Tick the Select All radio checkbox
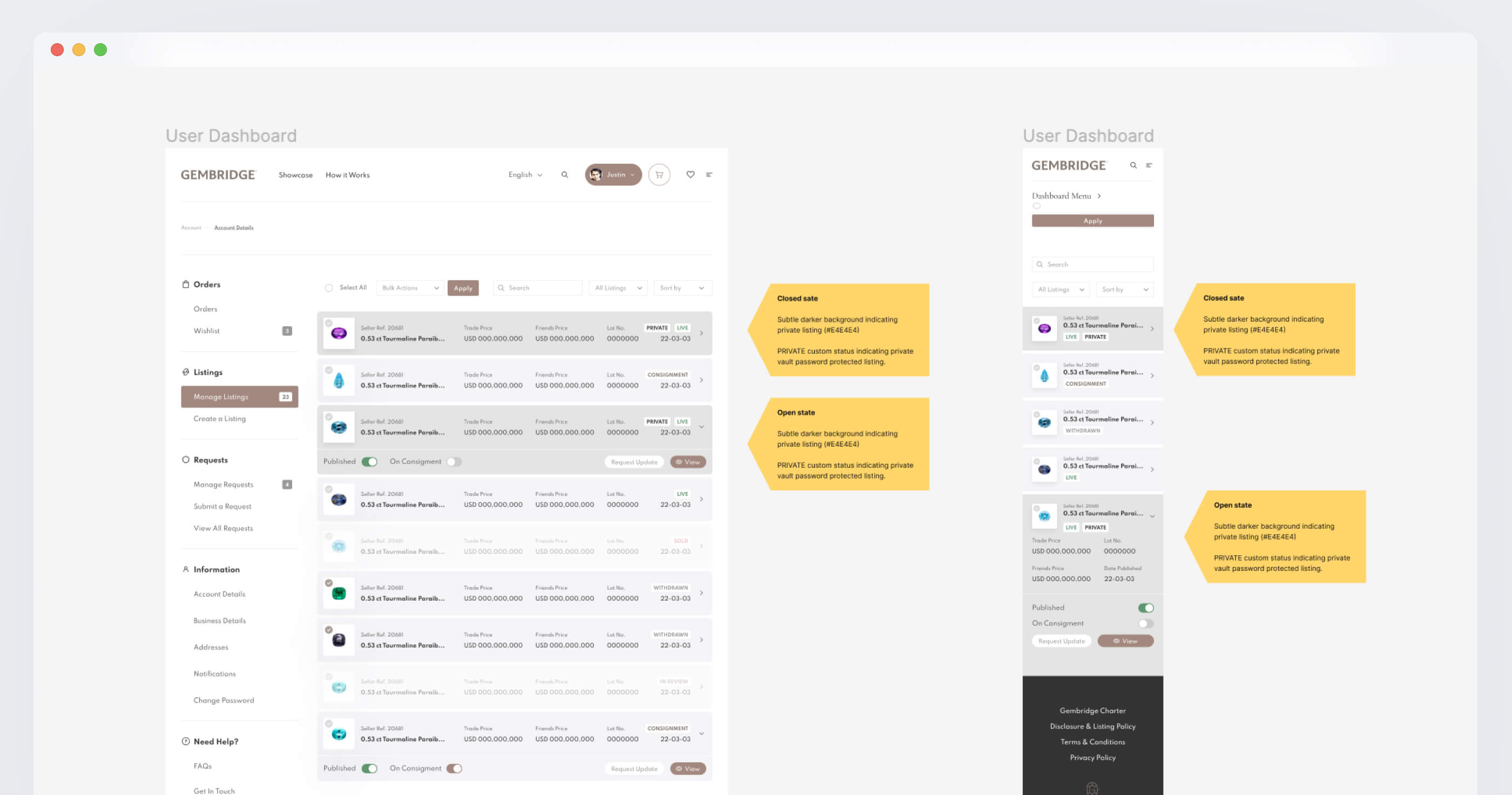This screenshot has height=795, width=1512. (329, 288)
